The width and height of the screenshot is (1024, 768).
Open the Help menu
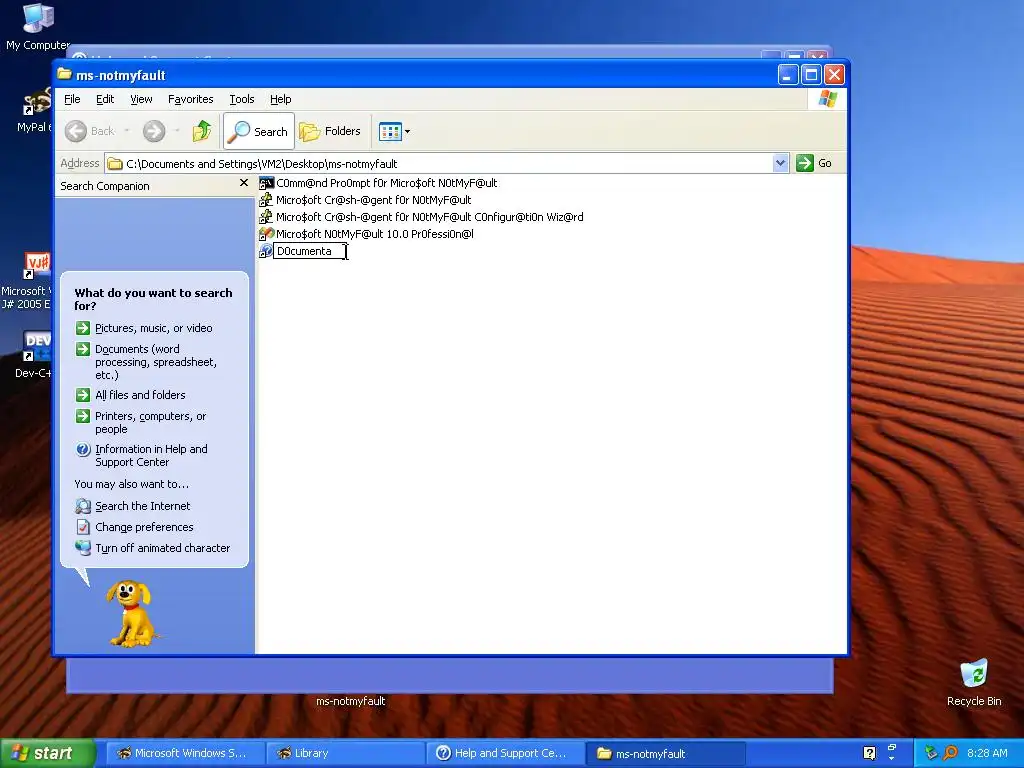tap(280, 99)
